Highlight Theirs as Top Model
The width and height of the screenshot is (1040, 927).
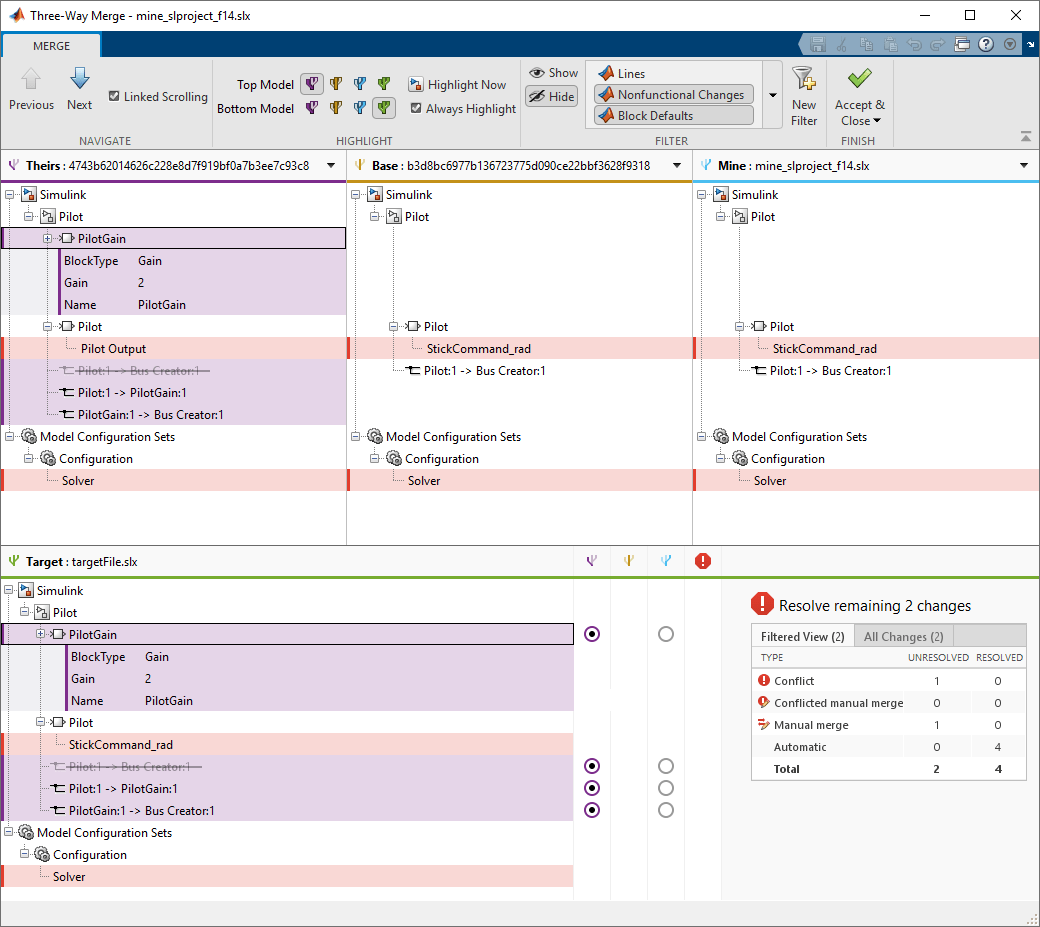point(312,84)
